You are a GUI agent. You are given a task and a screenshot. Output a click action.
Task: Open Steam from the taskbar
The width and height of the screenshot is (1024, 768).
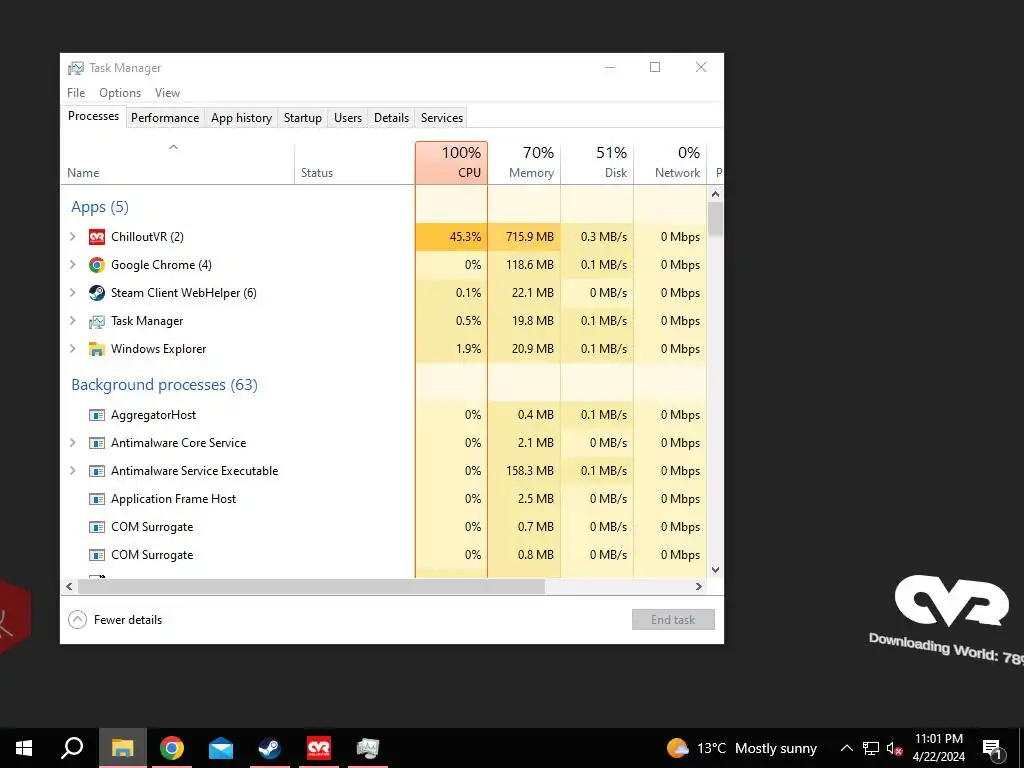pos(269,748)
